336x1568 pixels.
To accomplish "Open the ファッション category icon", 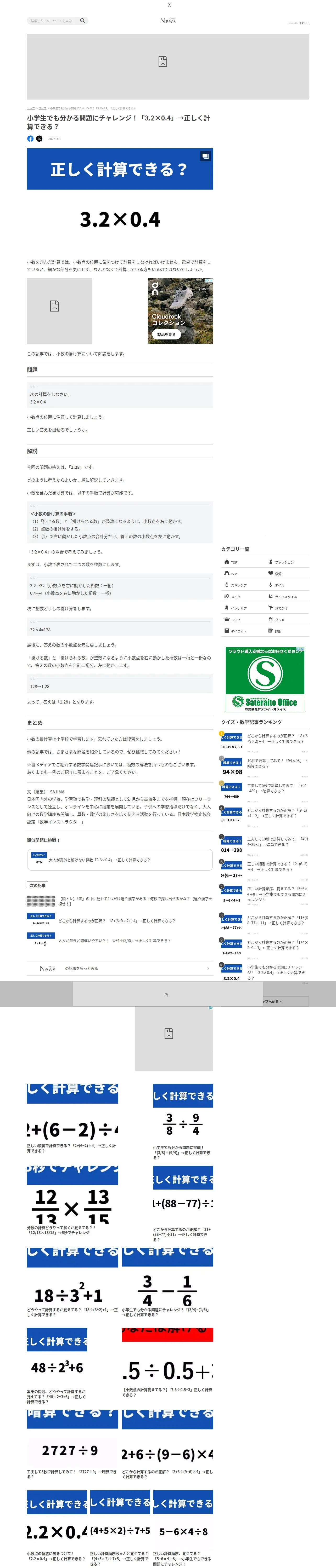I will 271,562.
